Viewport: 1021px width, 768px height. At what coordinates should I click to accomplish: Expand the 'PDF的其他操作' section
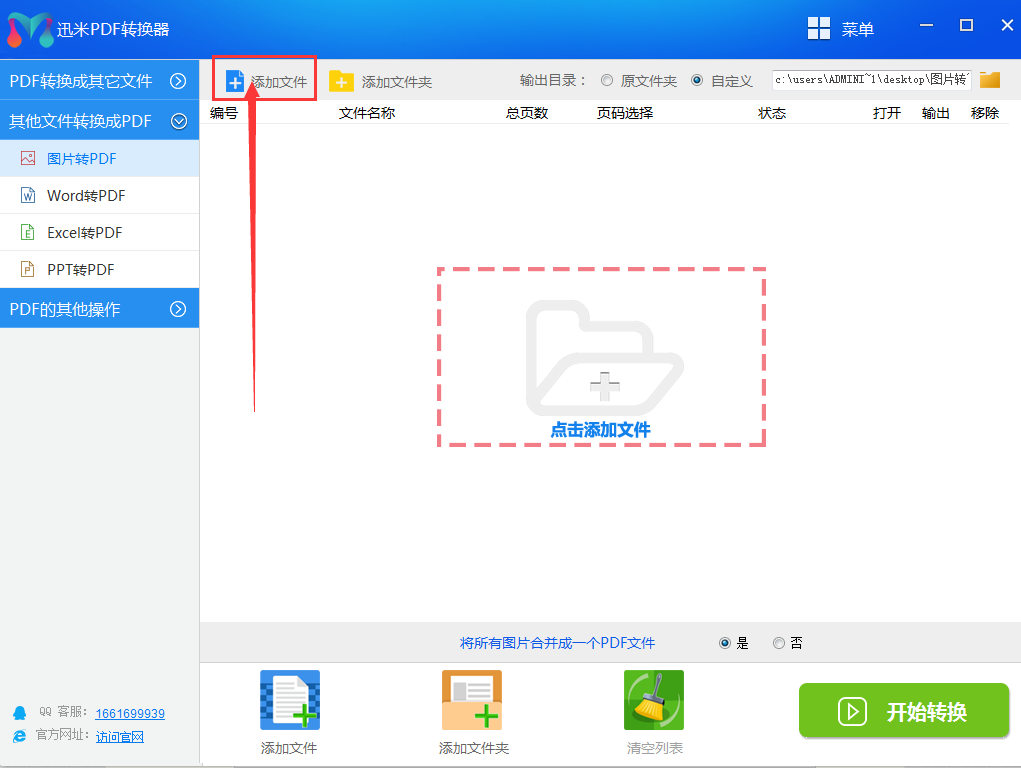click(178, 309)
